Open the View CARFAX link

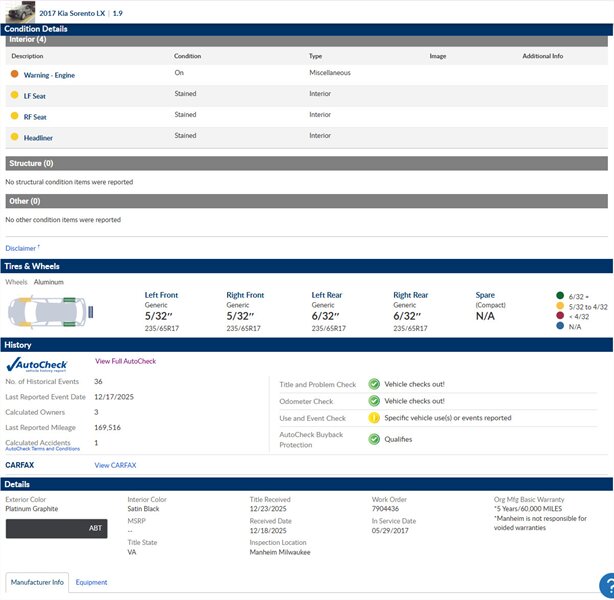click(x=115, y=465)
